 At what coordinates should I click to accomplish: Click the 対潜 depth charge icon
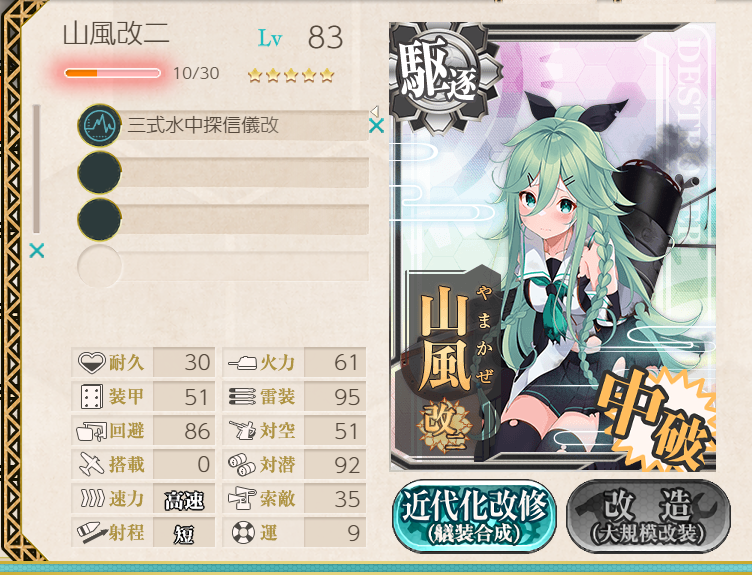[242, 465]
